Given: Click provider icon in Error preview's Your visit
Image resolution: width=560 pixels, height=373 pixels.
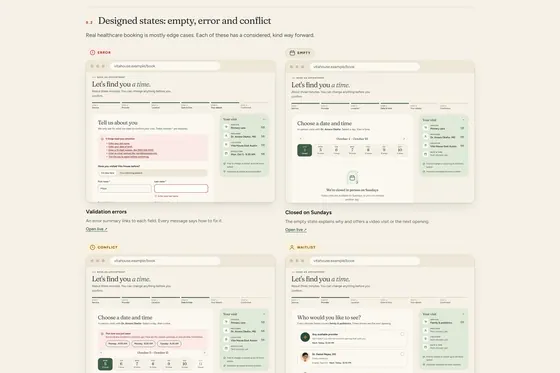Looking at the screenshot, I should coord(226,136).
